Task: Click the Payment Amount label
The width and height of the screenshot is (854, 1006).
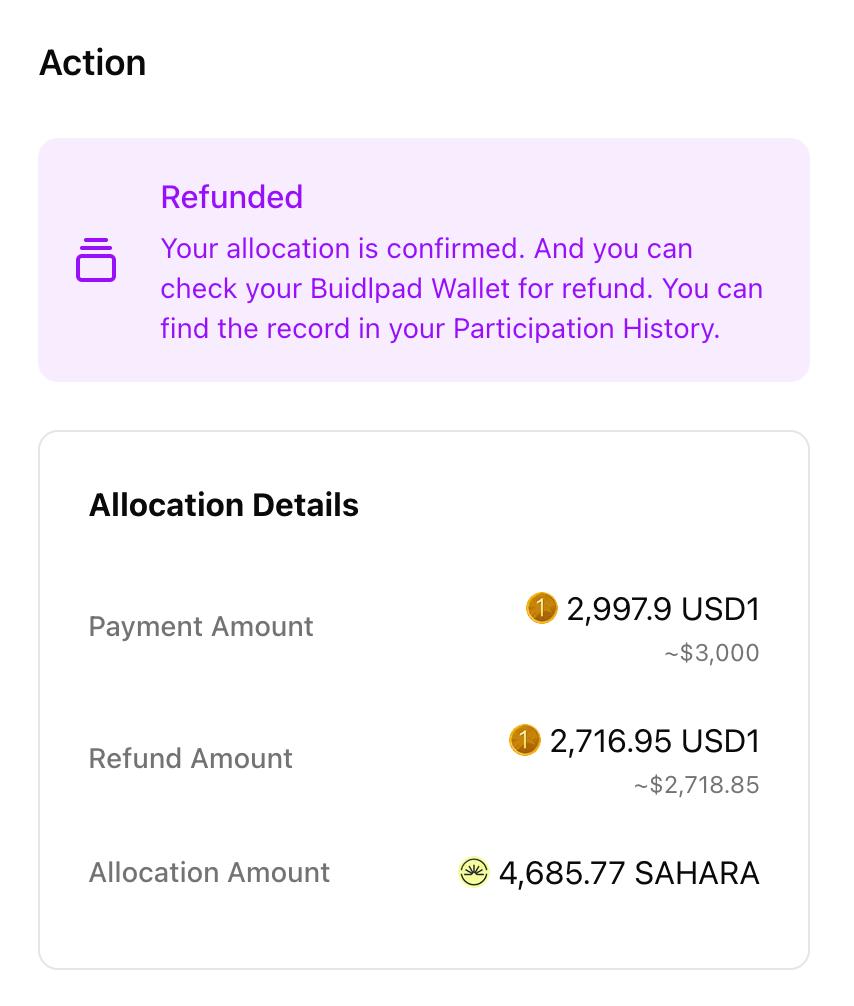Action: (x=201, y=626)
